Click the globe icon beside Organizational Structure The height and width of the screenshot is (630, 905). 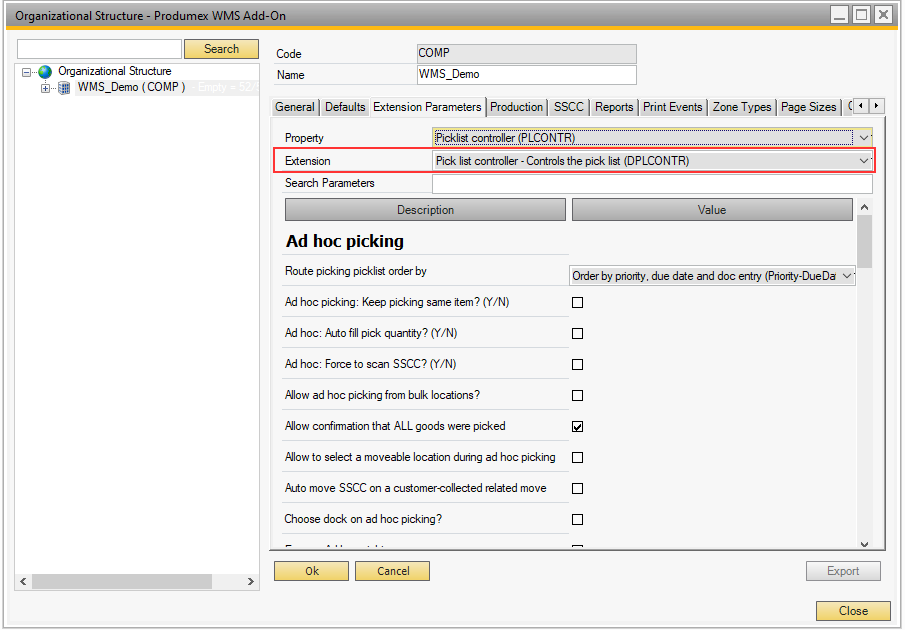pyautogui.click(x=44, y=72)
